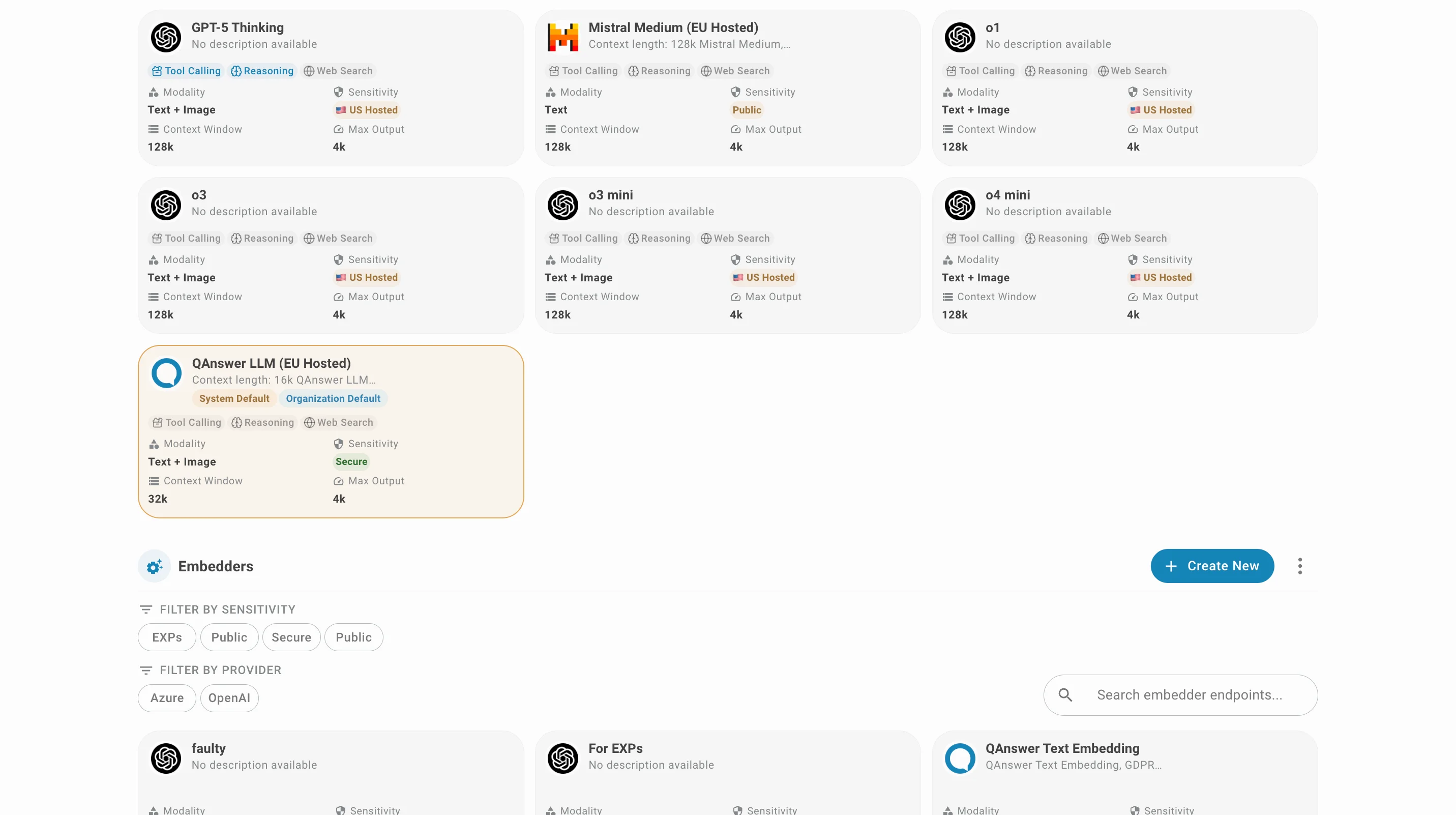Select the o3 mini model title

pyautogui.click(x=610, y=195)
